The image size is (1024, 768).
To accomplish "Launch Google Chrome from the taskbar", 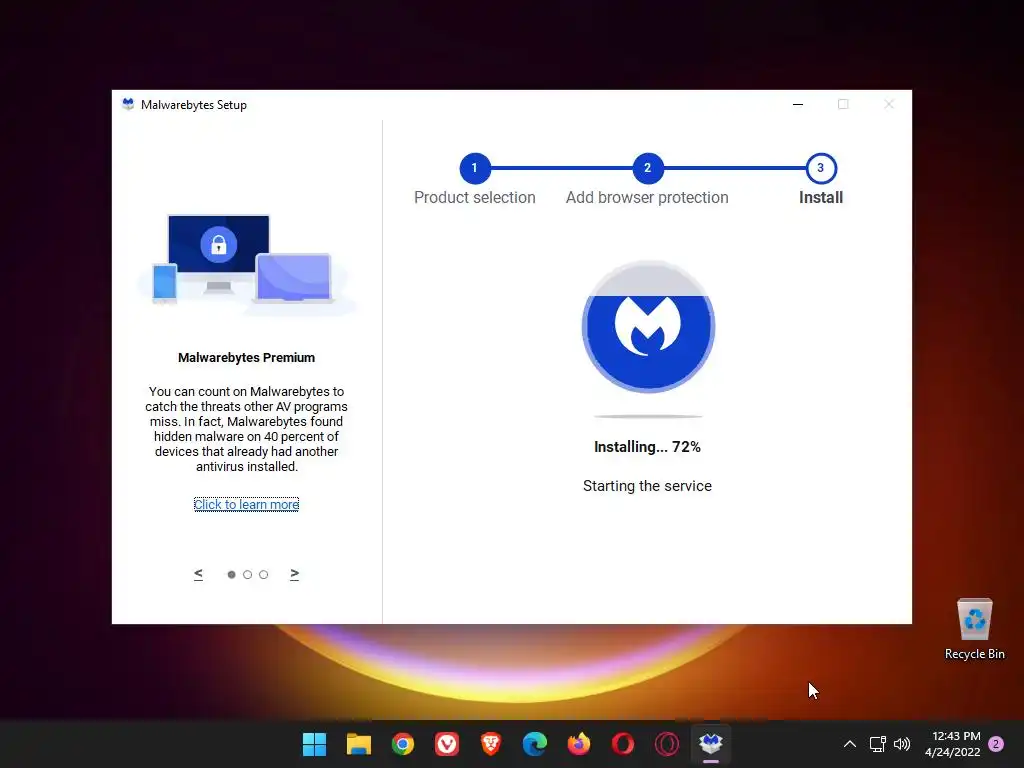I will 403,744.
